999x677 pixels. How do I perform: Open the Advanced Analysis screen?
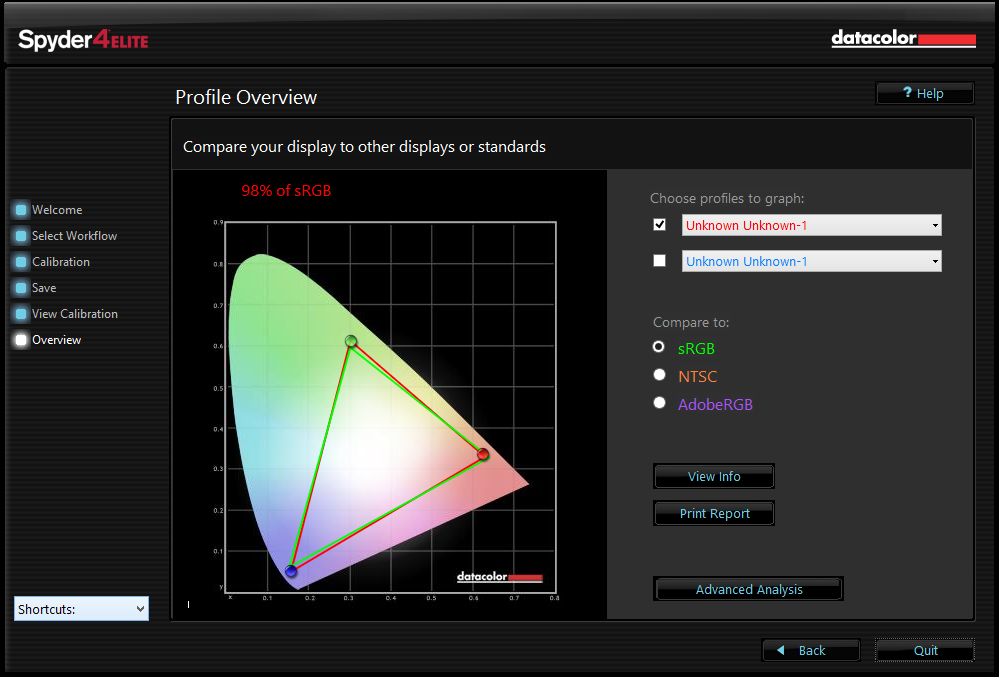pos(747,589)
